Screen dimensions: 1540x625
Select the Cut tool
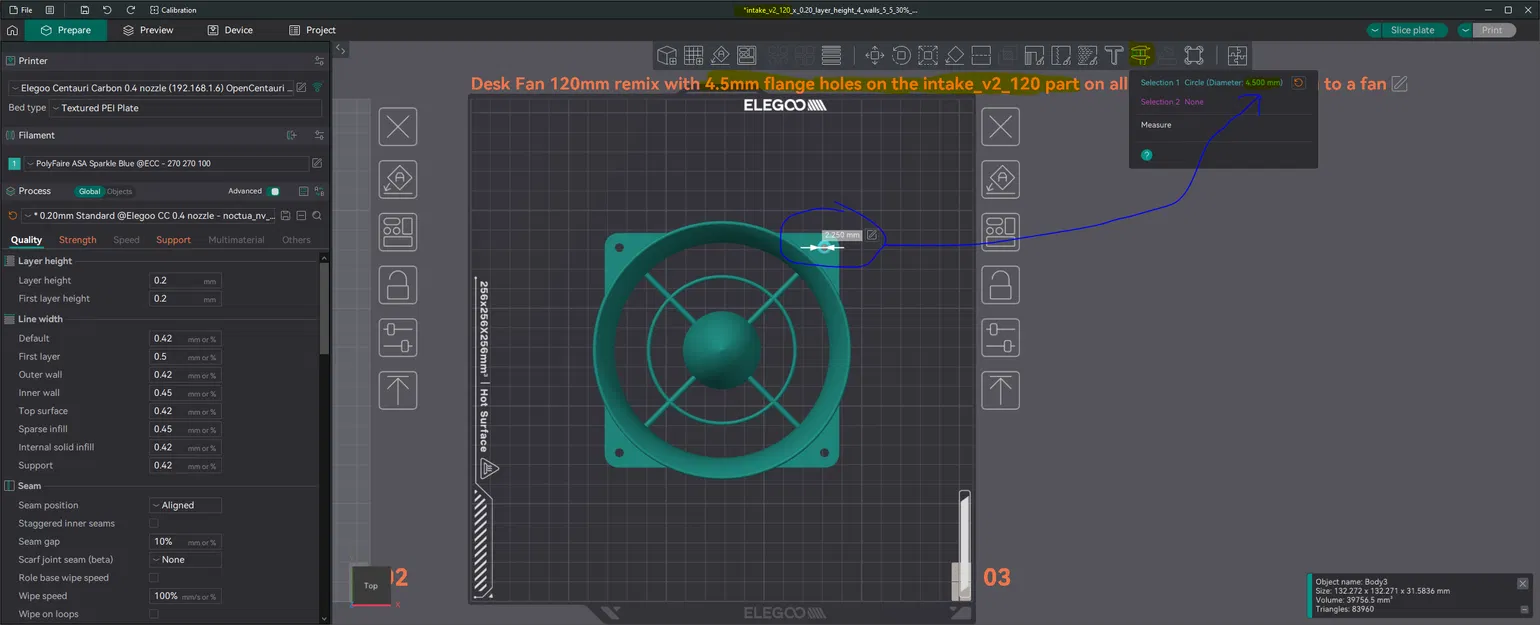coord(981,55)
